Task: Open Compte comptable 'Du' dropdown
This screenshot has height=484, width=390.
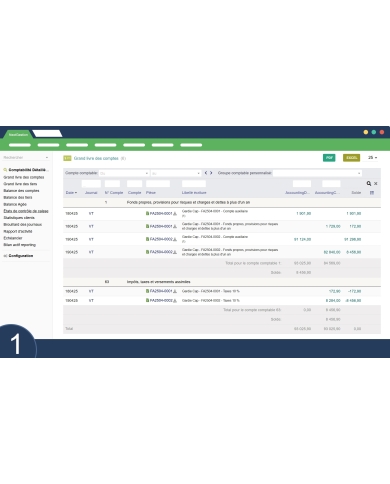Action: pyautogui.click(x=124, y=173)
